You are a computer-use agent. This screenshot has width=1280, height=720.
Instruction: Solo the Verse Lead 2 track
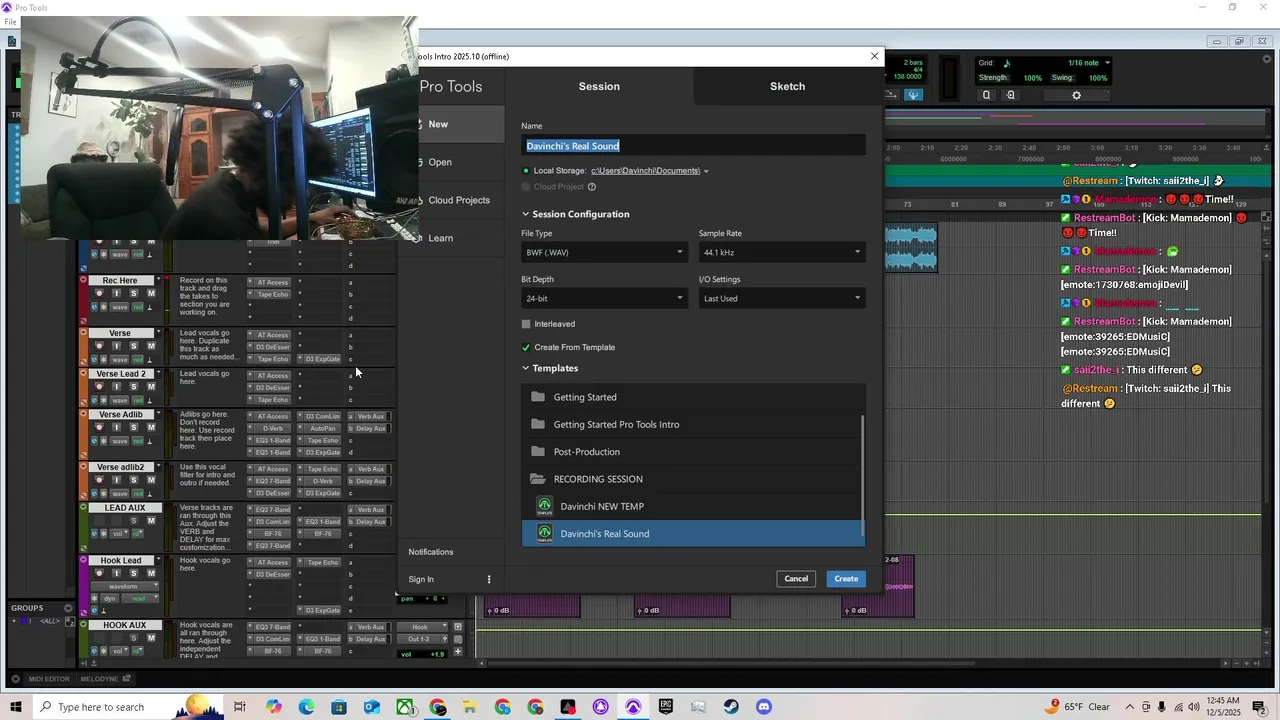[x=134, y=387]
